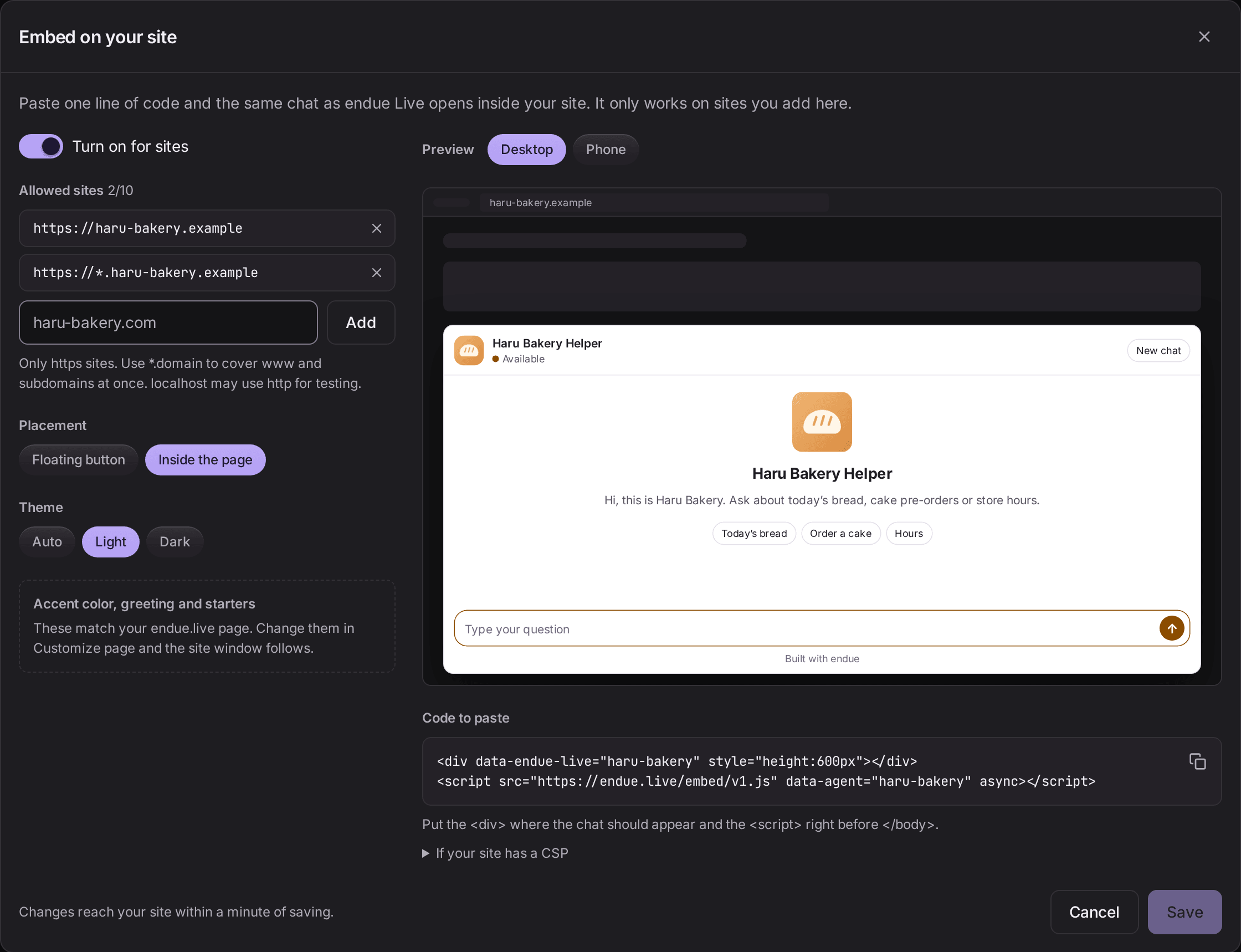Cancel the embed changes
1241x952 pixels.
pyautogui.click(x=1094, y=912)
